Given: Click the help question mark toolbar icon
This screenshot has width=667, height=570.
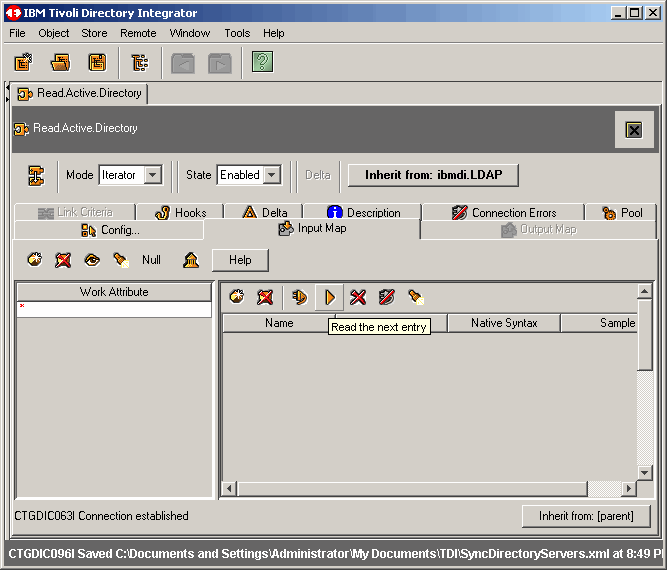Looking at the screenshot, I should coord(262,63).
